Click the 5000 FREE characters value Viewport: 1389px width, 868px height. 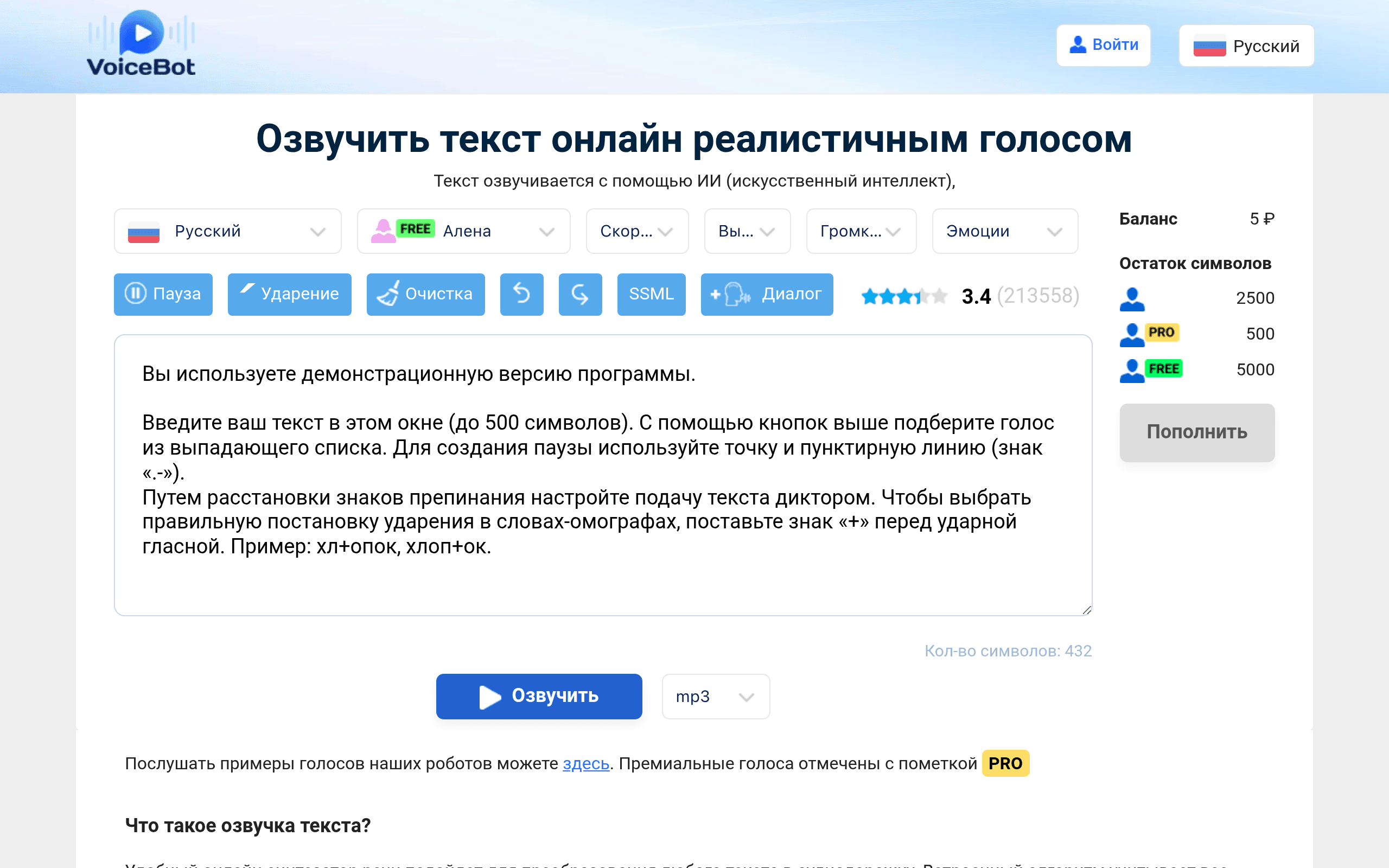[1254, 369]
